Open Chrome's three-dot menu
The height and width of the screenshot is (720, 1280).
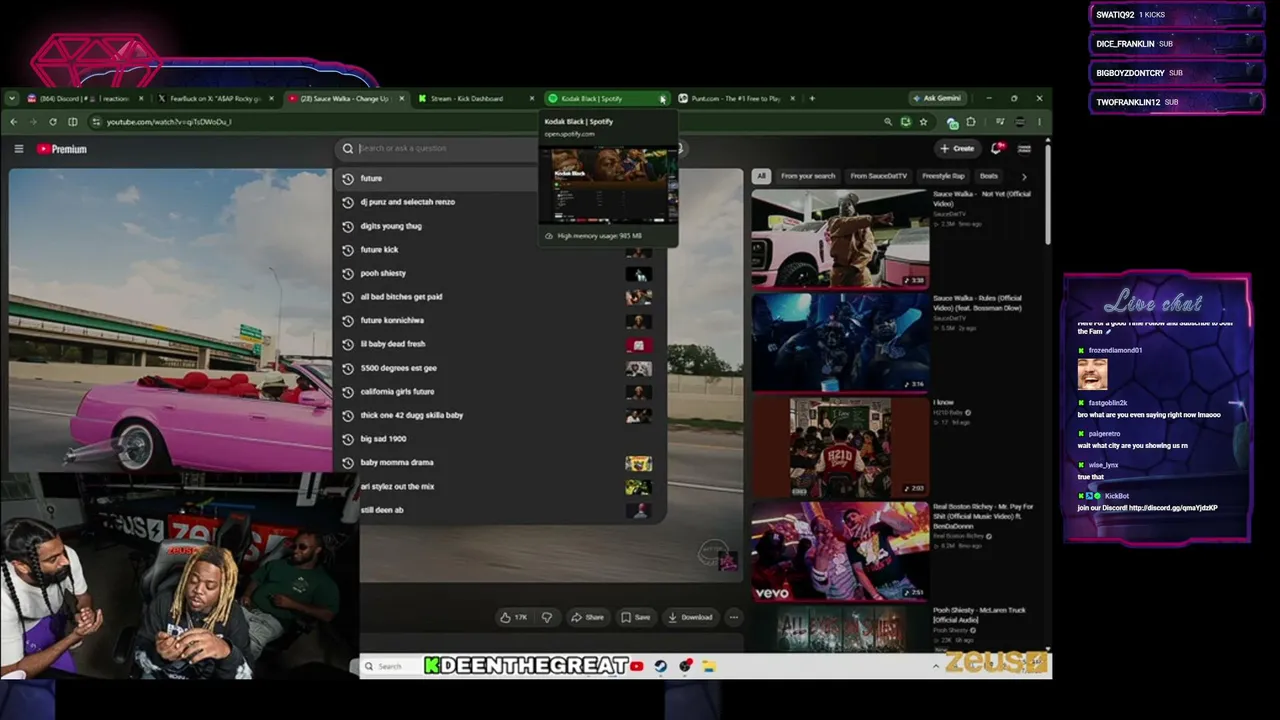tap(1039, 122)
